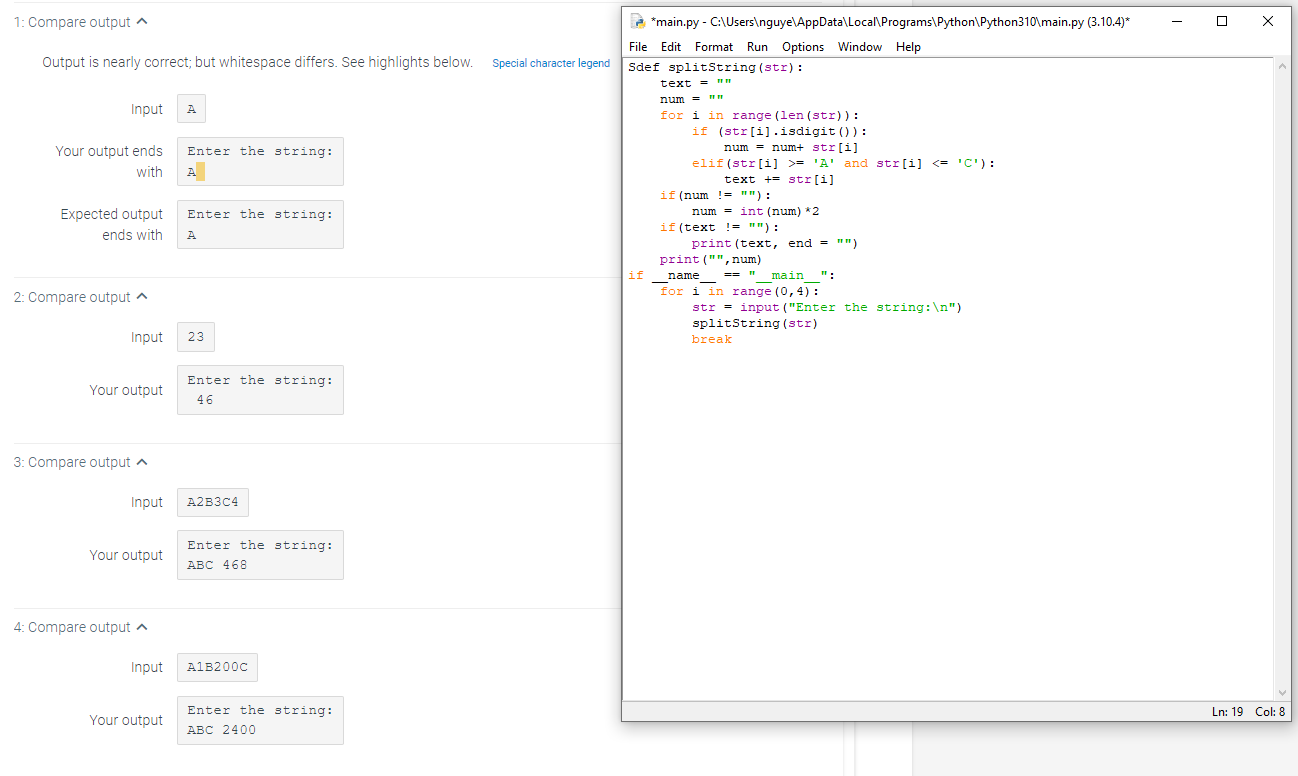Click the scrollbar down arrow in the editor
1298x776 pixels.
click(x=1282, y=691)
